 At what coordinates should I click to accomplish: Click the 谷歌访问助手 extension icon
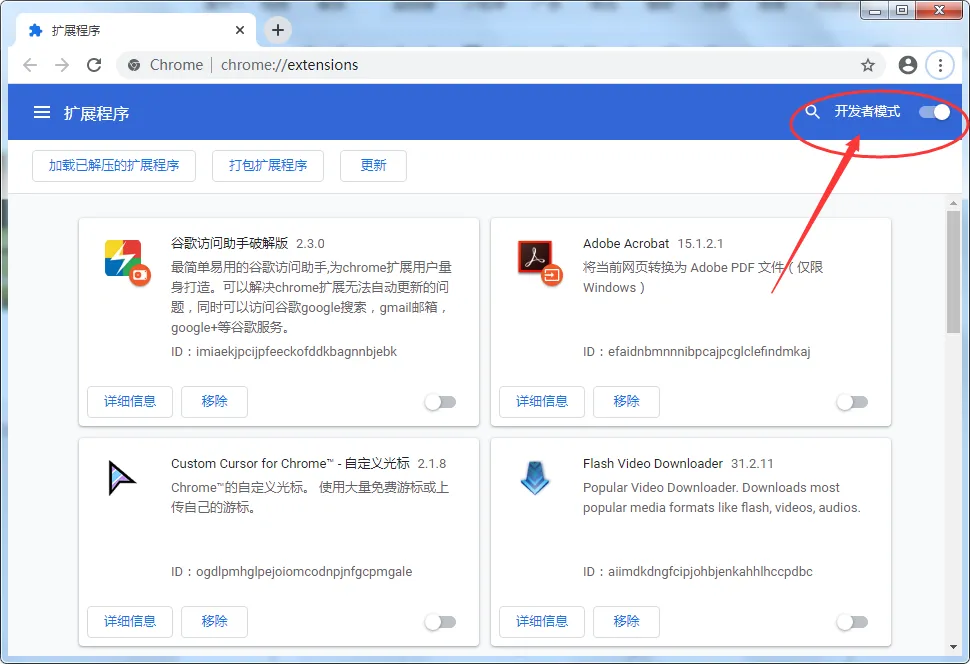[x=127, y=262]
